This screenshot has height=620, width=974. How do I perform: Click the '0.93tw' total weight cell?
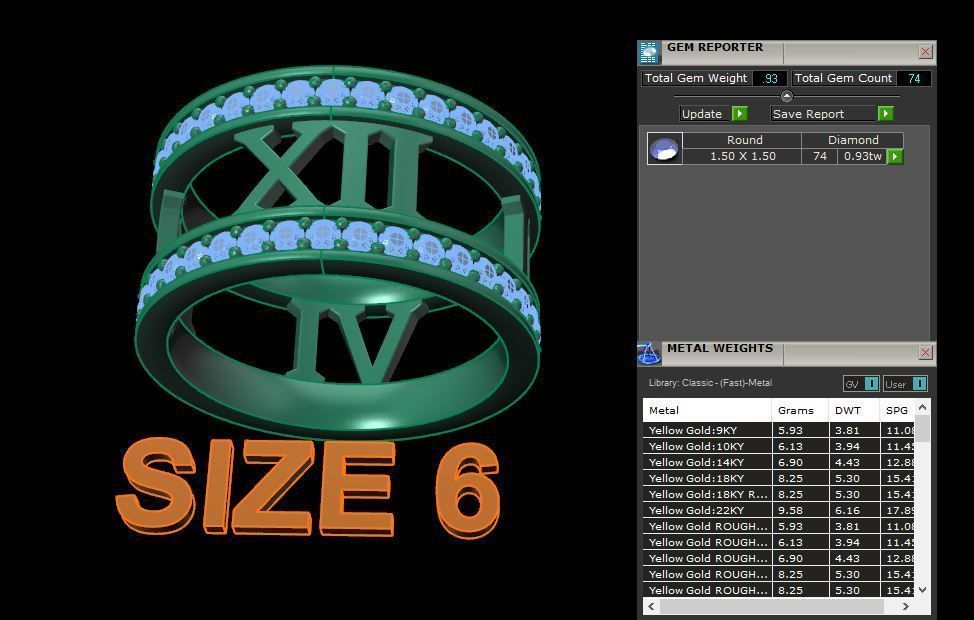tap(862, 157)
